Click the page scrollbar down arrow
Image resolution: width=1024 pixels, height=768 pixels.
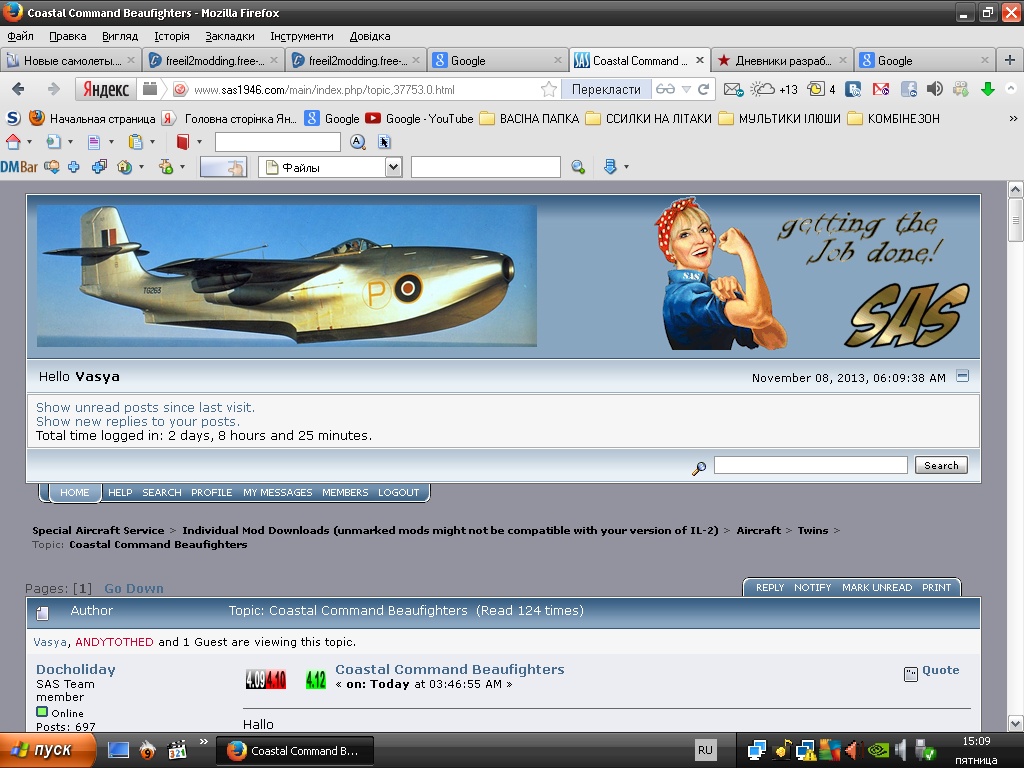point(1015,723)
